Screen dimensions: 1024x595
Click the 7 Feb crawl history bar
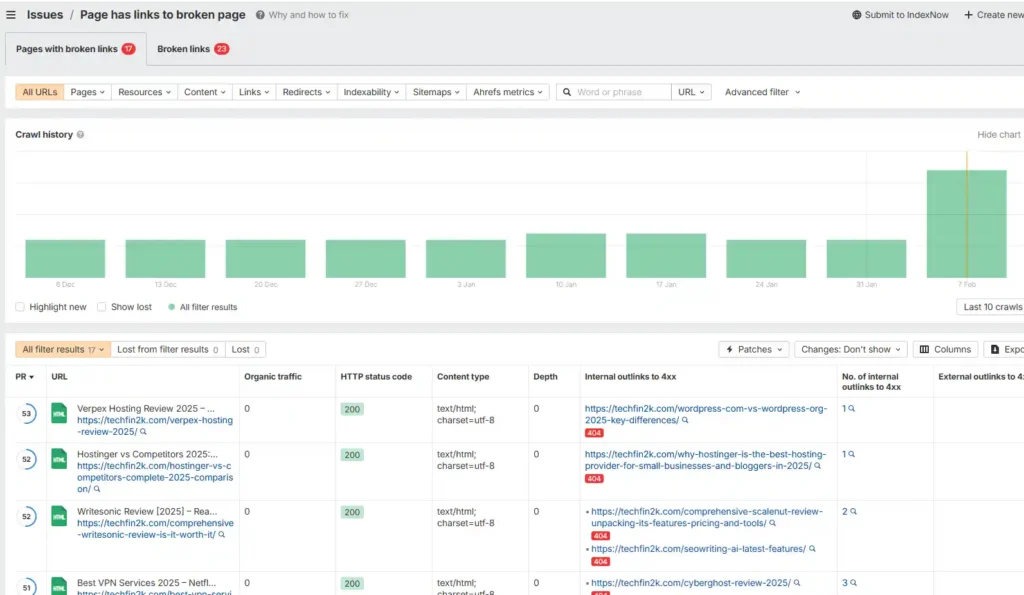[967, 224]
